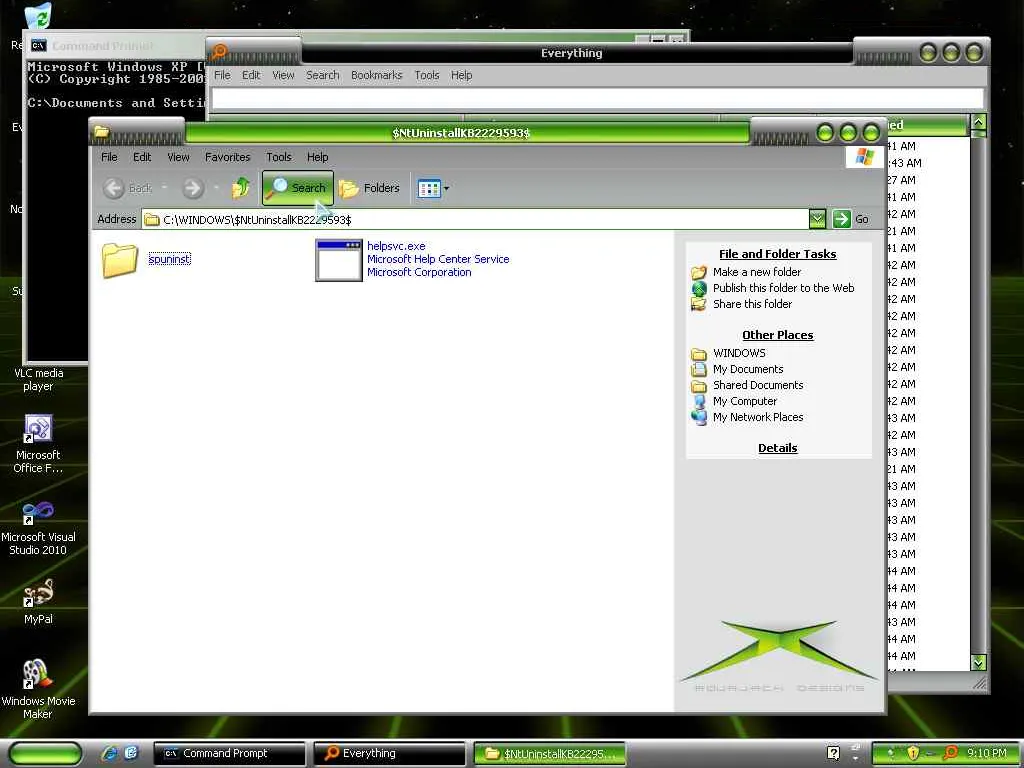Open Everything's Bookmarks menu
The image size is (1024, 768).
point(376,75)
